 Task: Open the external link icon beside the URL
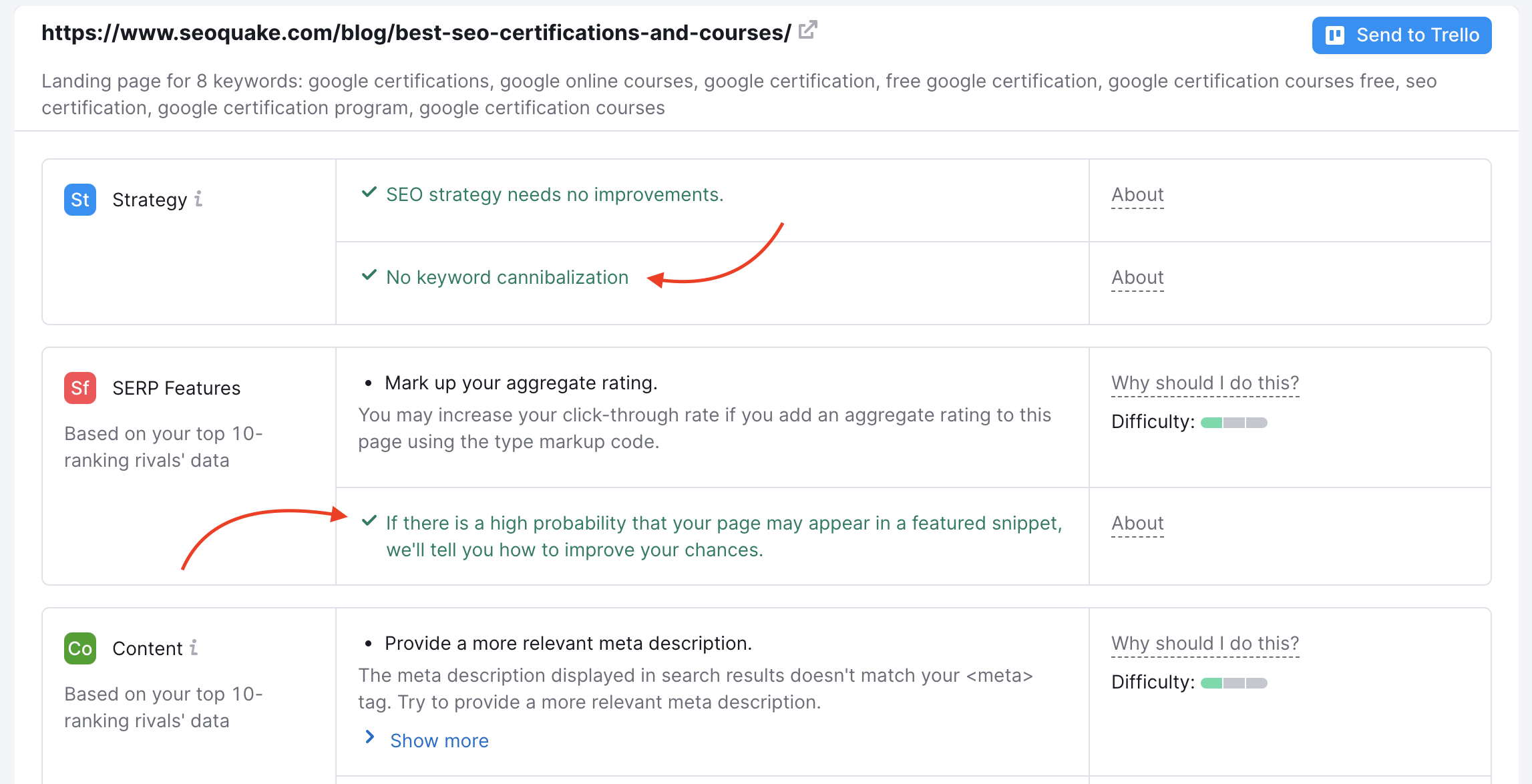(x=807, y=30)
